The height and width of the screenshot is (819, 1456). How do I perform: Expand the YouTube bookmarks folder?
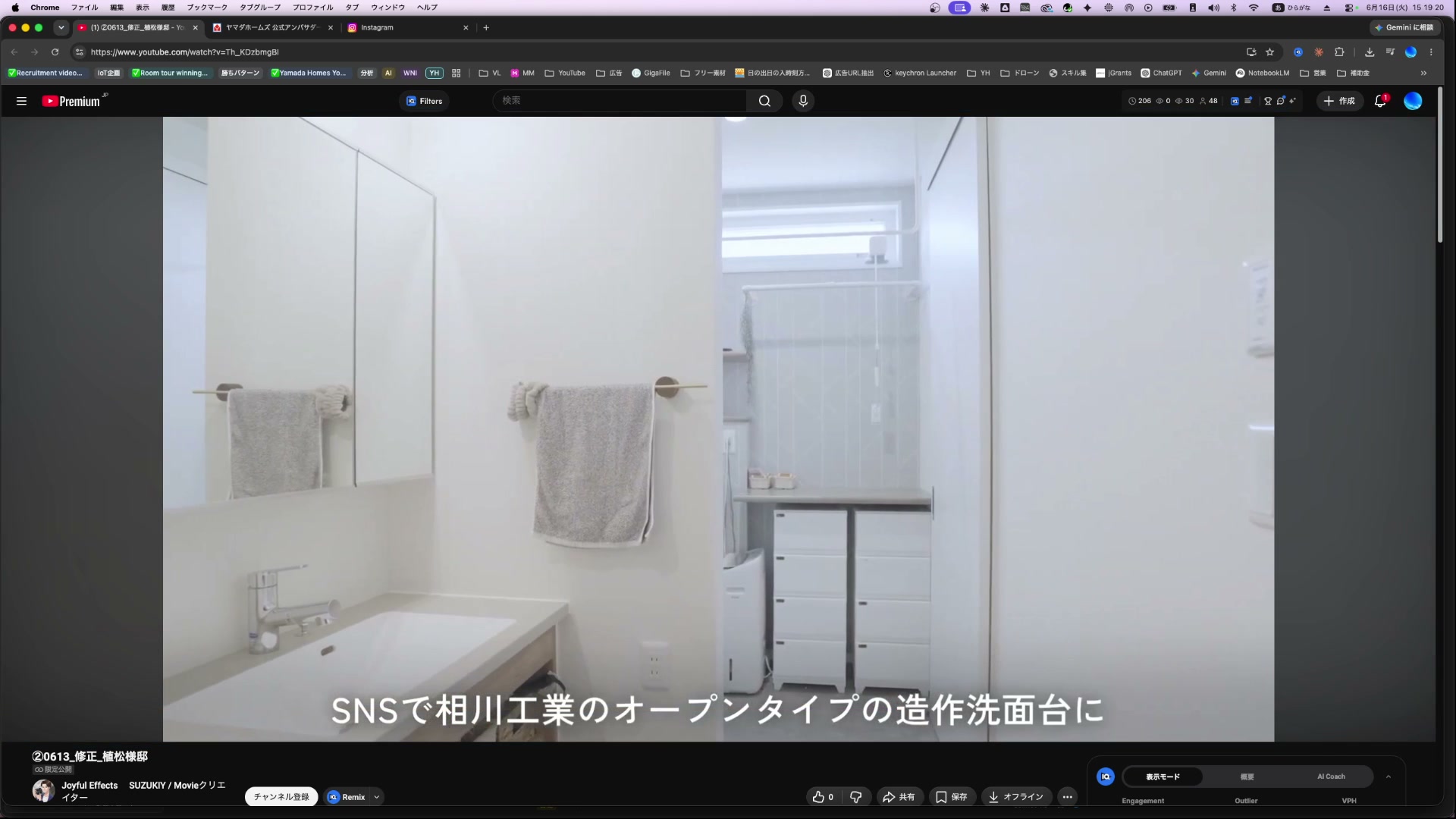click(x=565, y=74)
